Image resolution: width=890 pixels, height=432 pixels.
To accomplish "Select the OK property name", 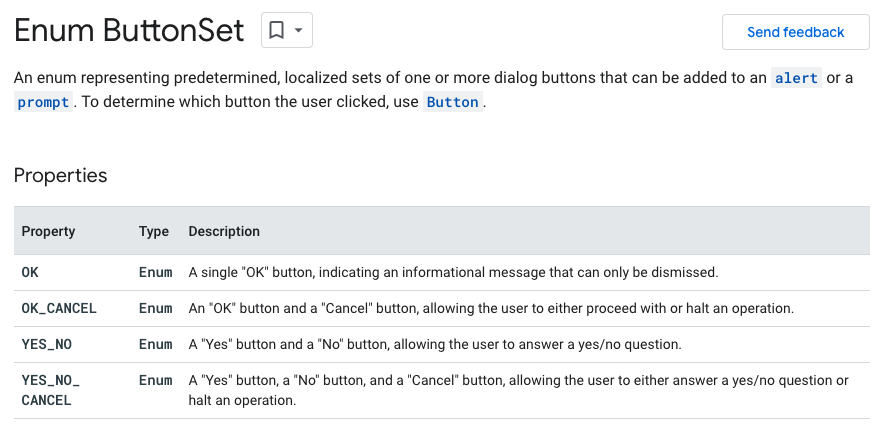I will (30, 272).
